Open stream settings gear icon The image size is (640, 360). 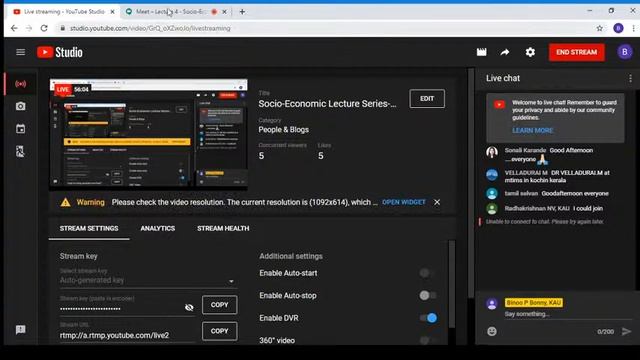pyautogui.click(x=530, y=52)
